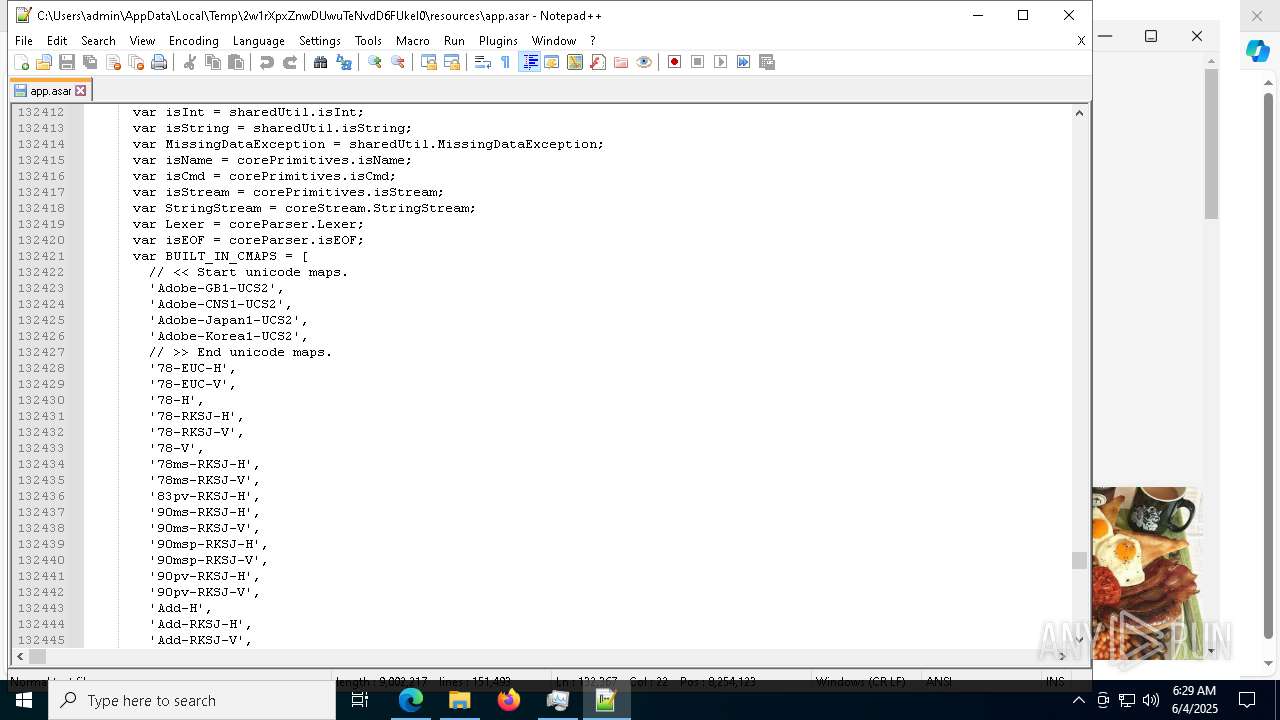Click horizontal scrollbar left arrow
The image size is (1280, 720).
(x=19, y=656)
